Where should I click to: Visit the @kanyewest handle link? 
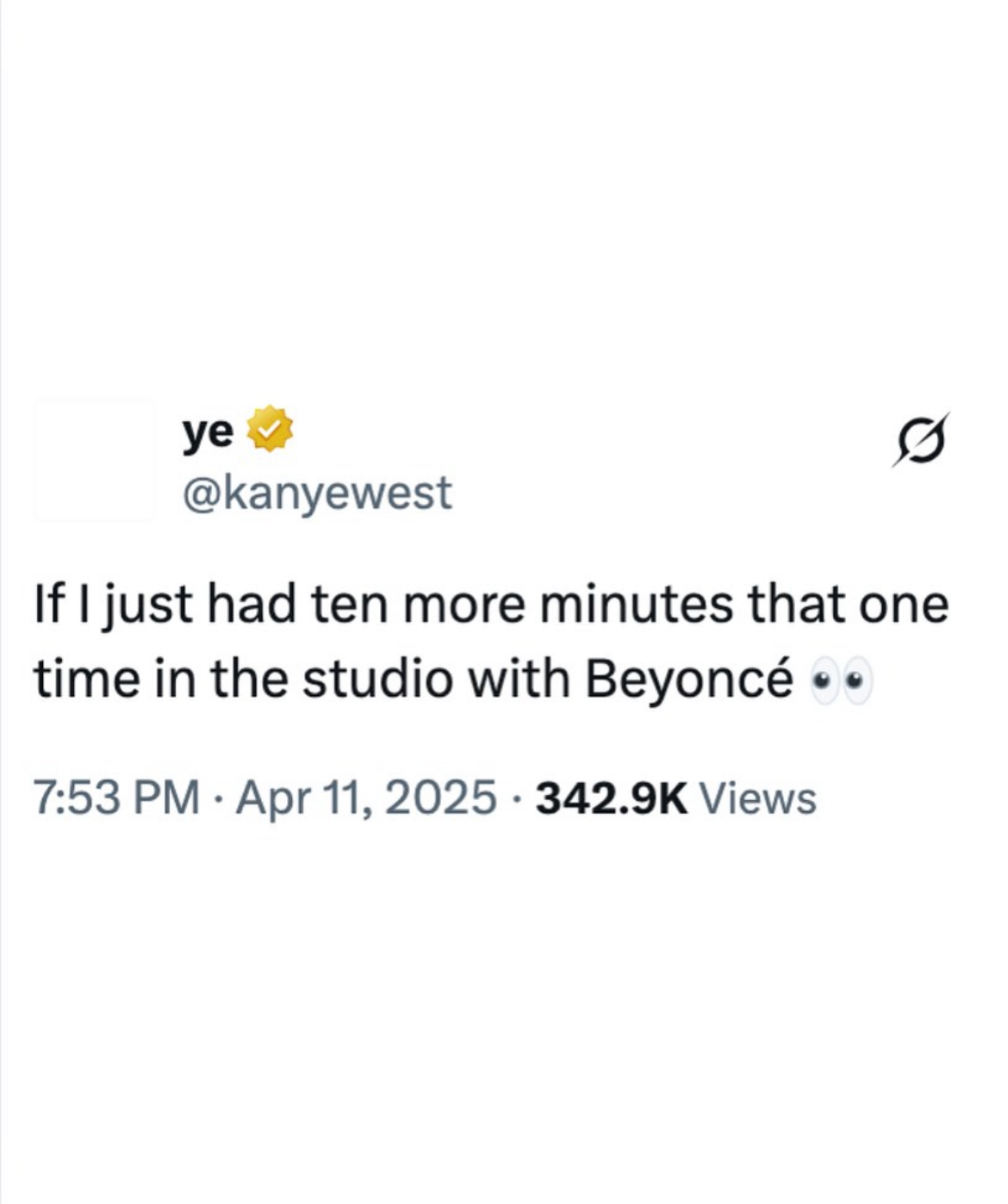[316, 493]
